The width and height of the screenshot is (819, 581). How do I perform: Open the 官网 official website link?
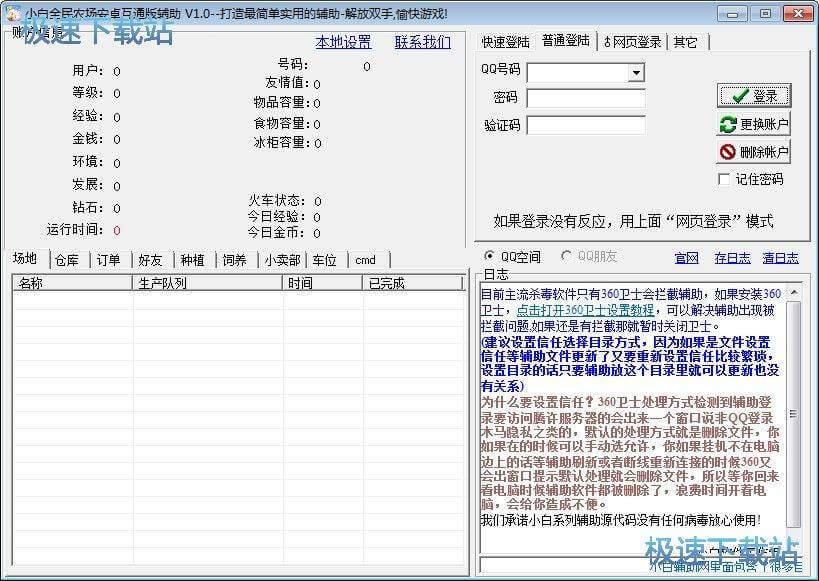(x=686, y=257)
